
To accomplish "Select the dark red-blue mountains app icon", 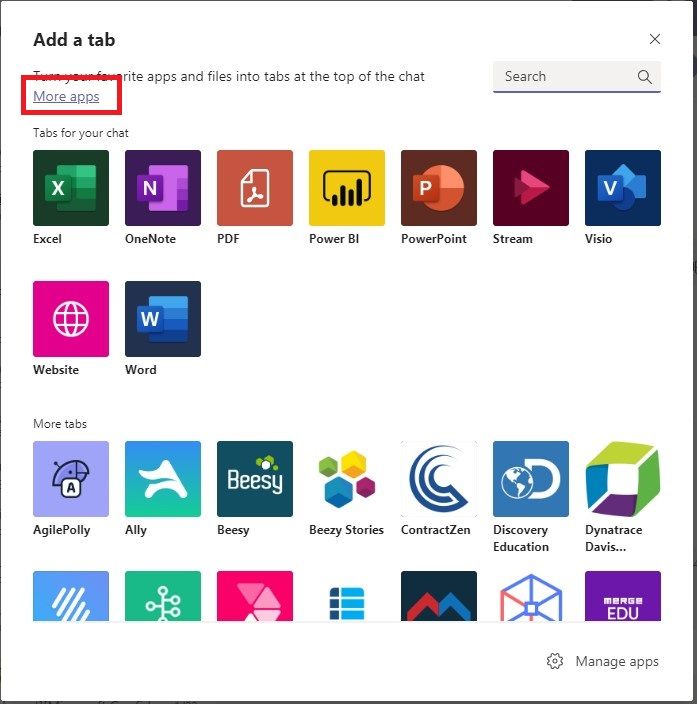I will pyautogui.click(x=439, y=596).
